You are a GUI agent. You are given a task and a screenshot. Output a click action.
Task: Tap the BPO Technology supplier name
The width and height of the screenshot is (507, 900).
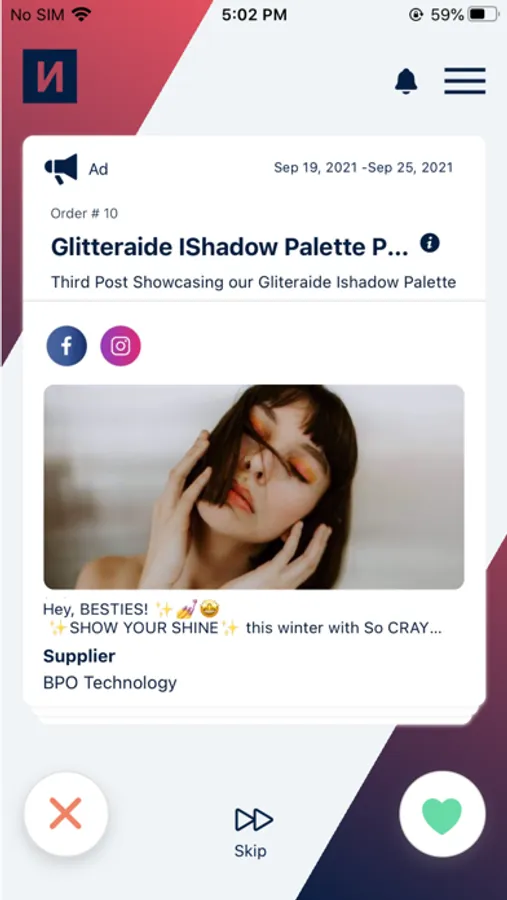click(x=110, y=683)
